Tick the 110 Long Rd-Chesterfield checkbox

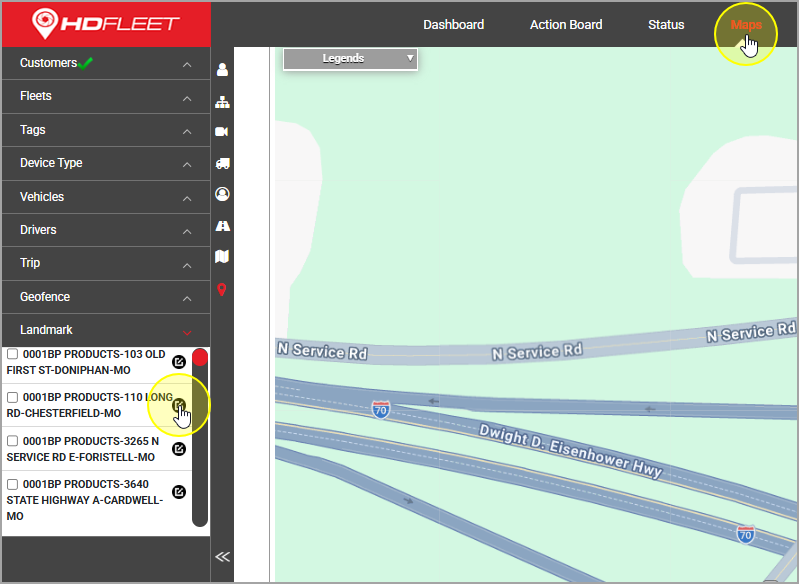coord(13,397)
